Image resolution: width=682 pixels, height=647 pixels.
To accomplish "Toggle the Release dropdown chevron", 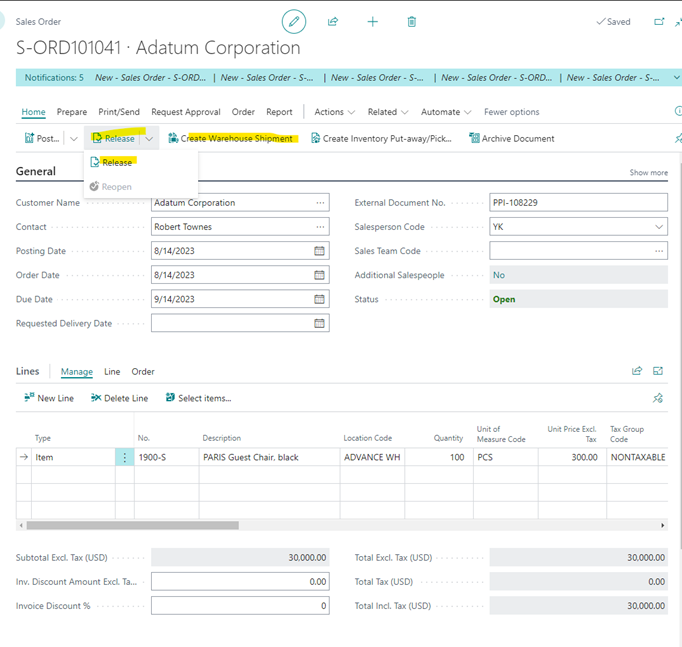I will pos(149,139).
